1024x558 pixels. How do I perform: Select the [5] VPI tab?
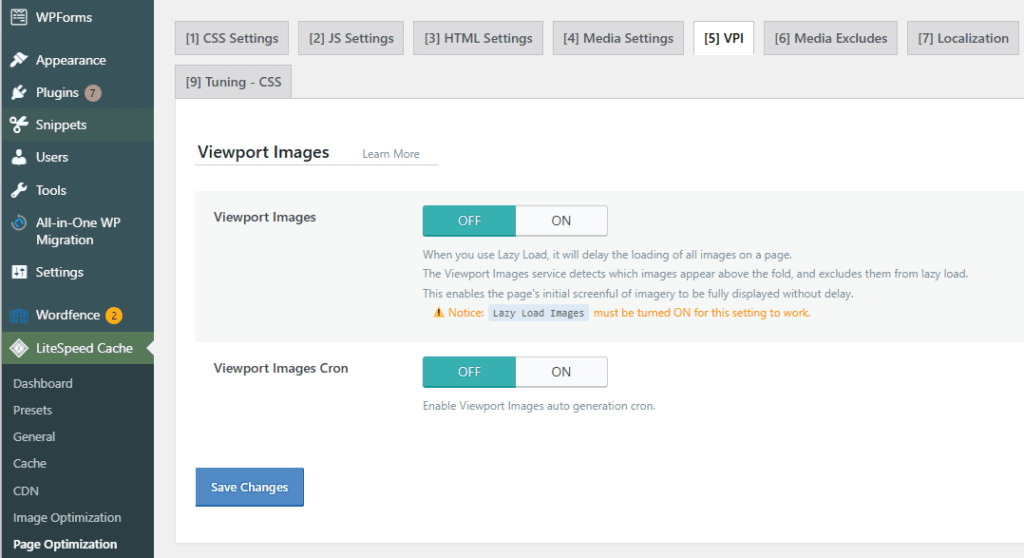(x=724, y=38)
